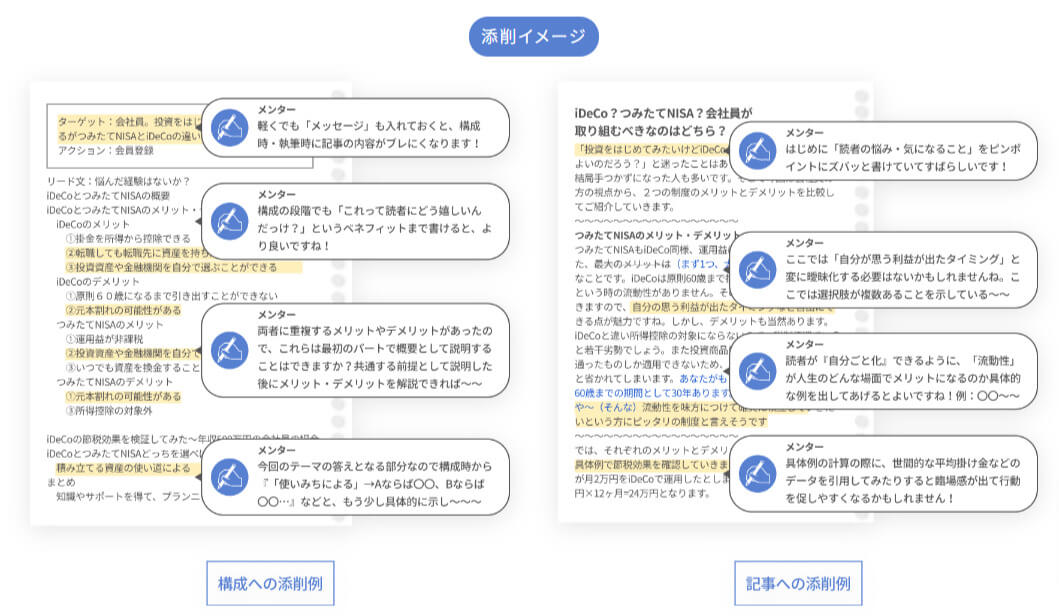Screen dimensions: 1059x616
Task: Click メンター name label above 具体例の計算 comment
Action: pos(804,446)
